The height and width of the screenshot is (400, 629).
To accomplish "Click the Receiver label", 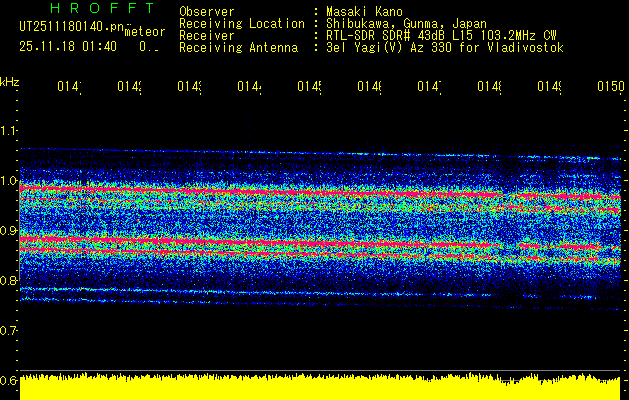I will click(x=207, y=36).
